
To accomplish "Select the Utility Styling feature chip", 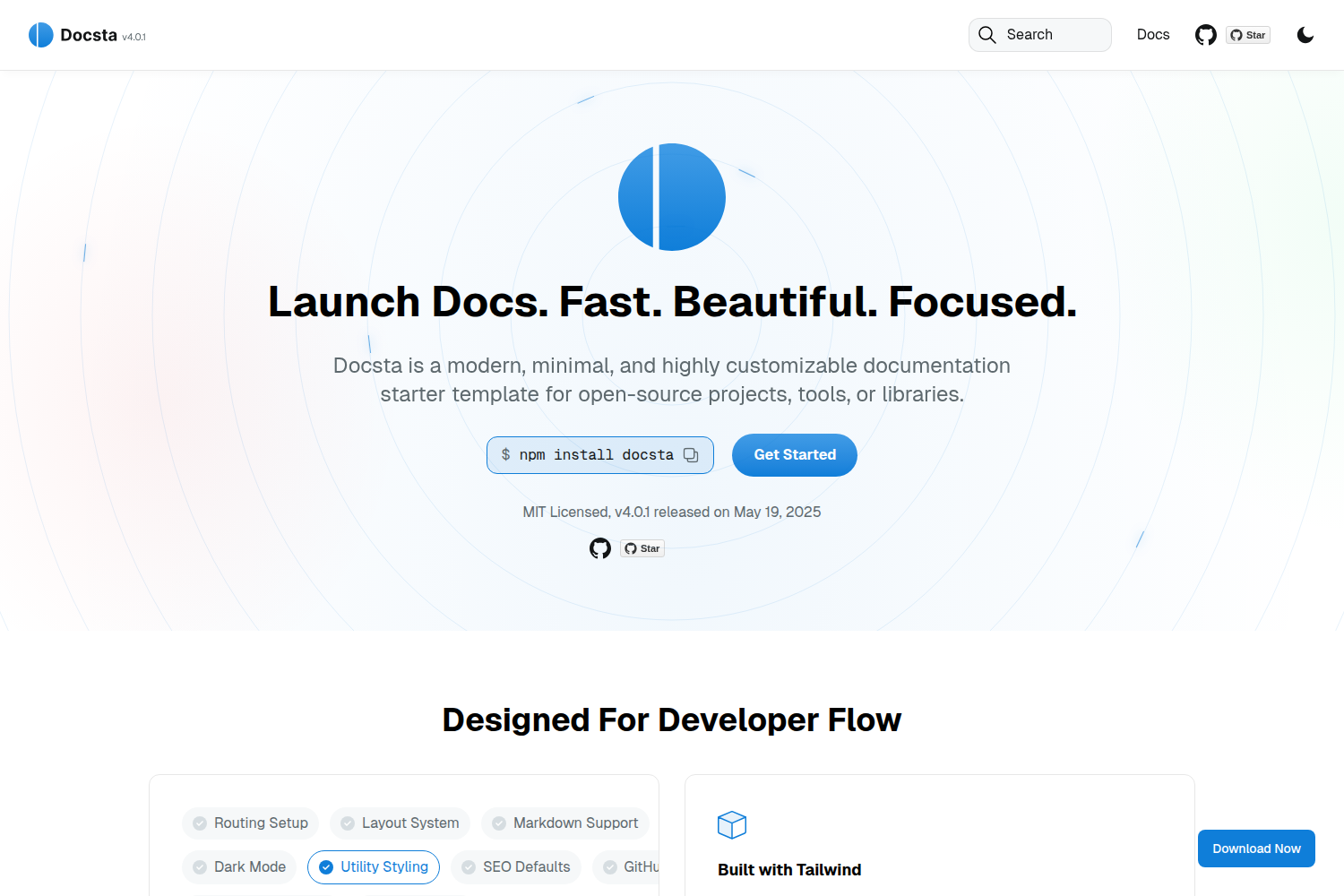I will coord(374,867).
